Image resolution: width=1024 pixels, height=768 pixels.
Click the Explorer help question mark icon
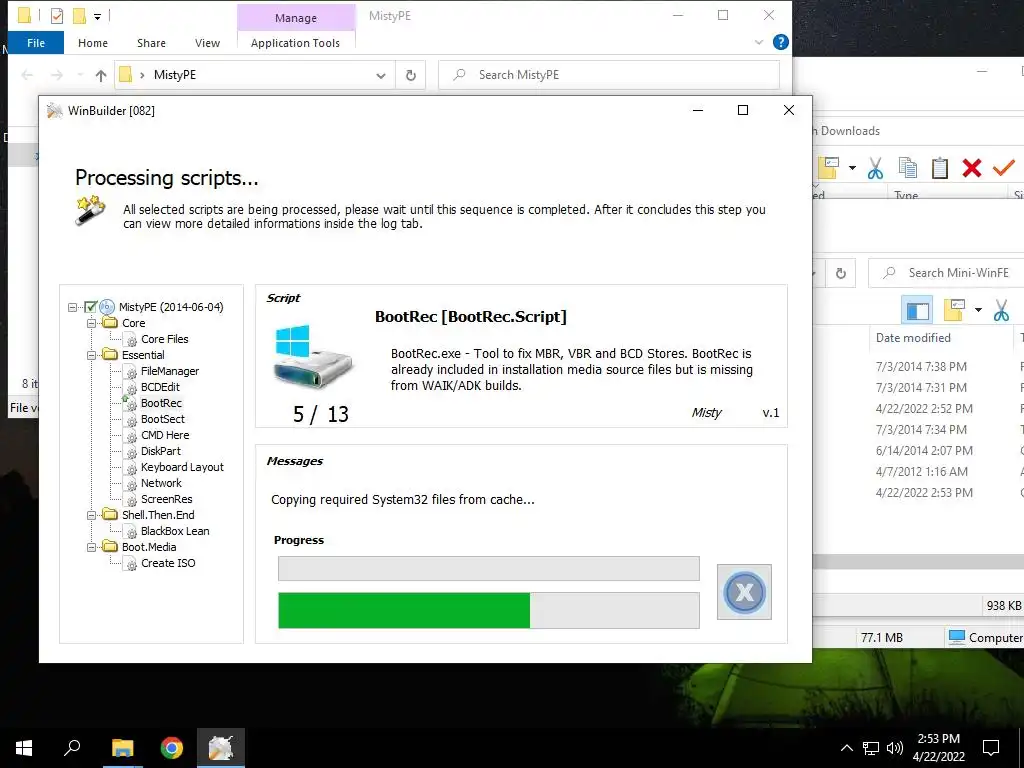[780, 42]
